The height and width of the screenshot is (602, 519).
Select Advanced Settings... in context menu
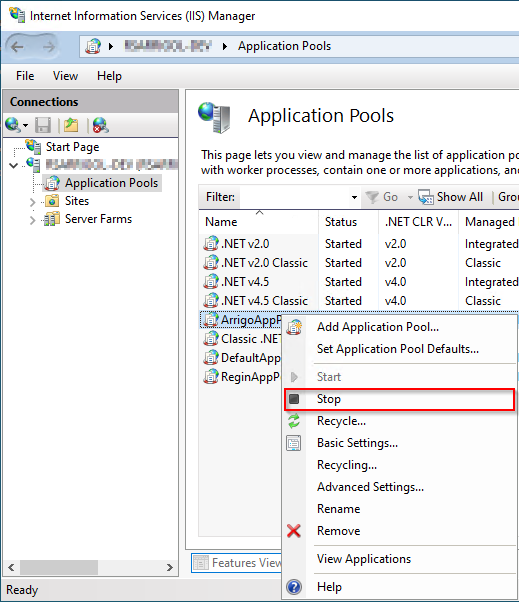370,487
